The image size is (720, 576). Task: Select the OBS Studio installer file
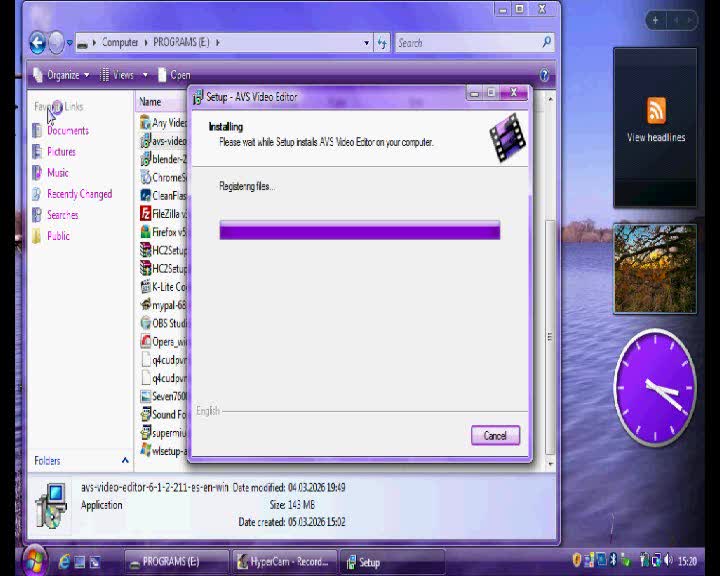point(163,323)
